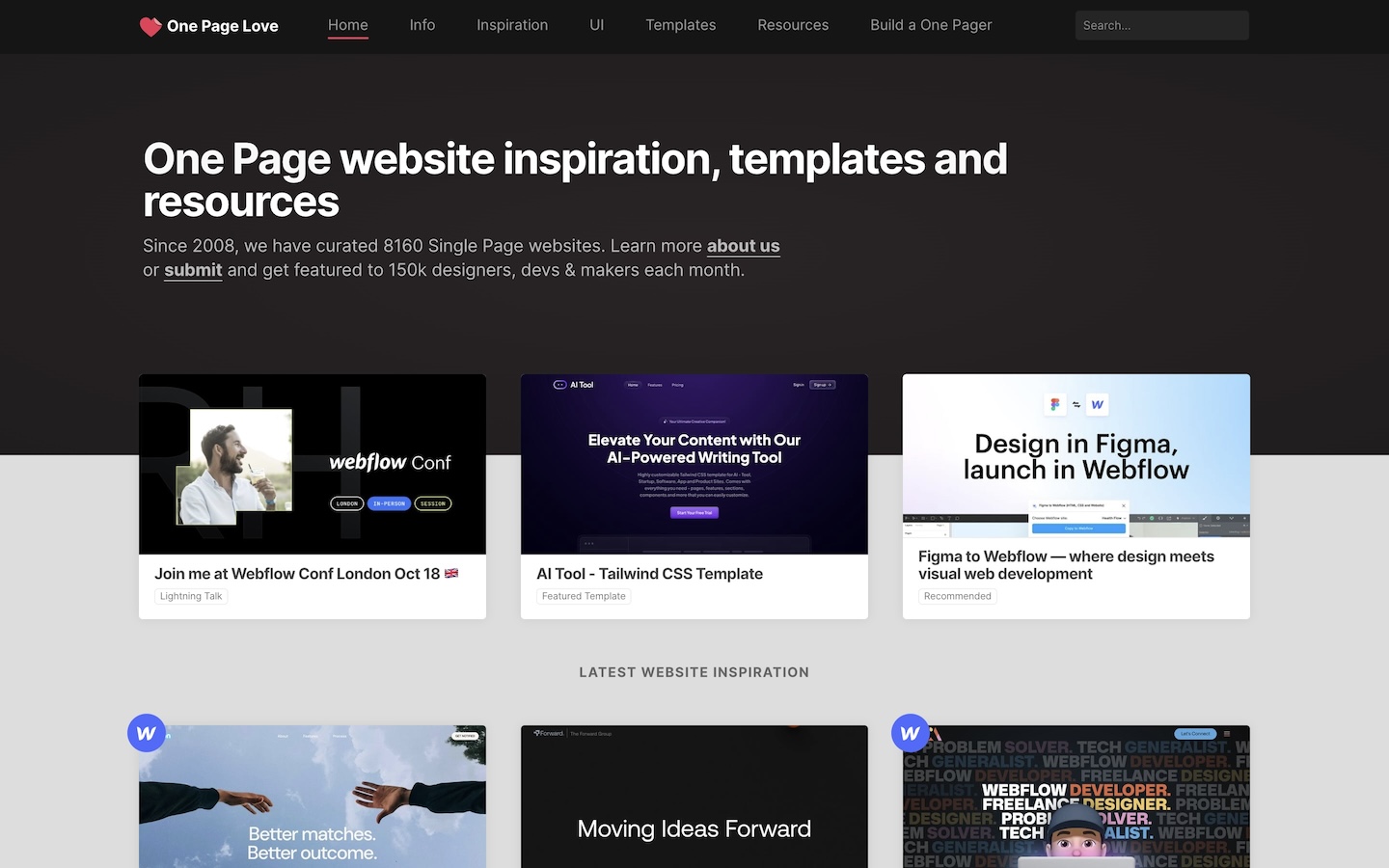Open Join me at Webflow Conf London title
The image size is (1389, 868).
click(307, 574)
